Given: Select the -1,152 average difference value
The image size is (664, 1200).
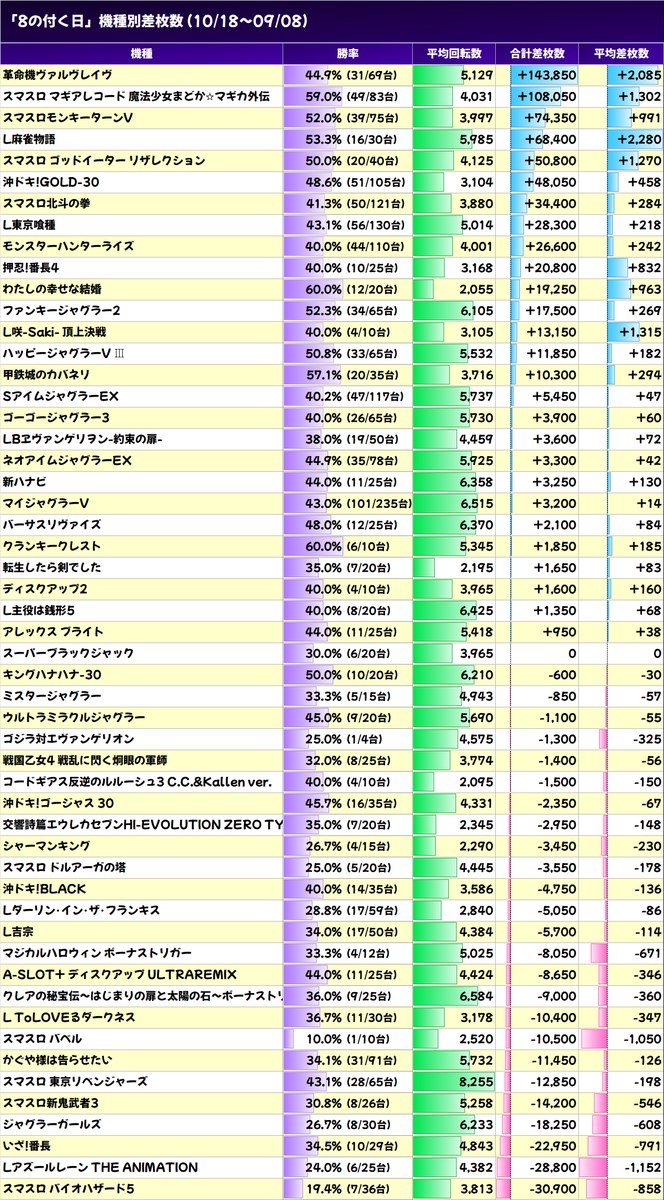Looking at the screenshot, I should pyautogui.click(x=642, y=1167).
